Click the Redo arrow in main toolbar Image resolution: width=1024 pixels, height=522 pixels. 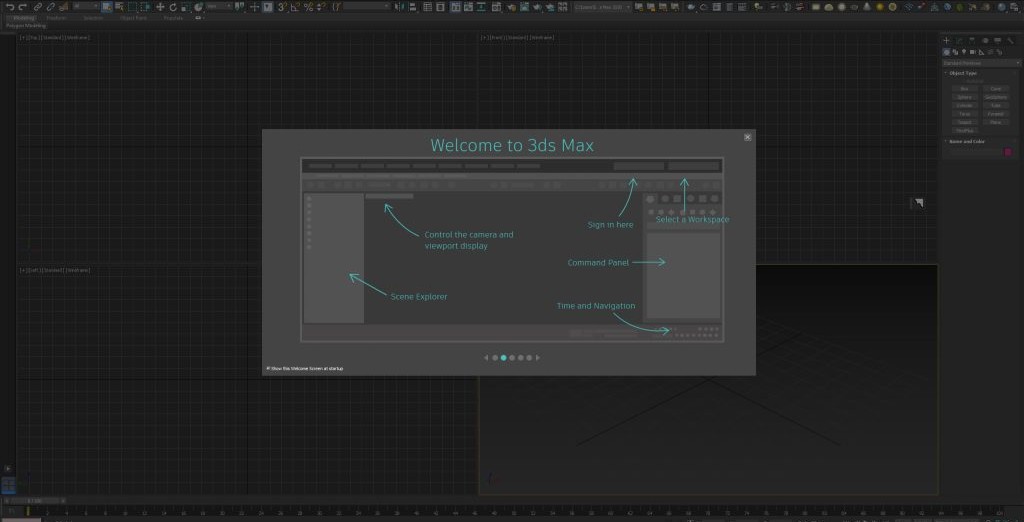(22, 7)
